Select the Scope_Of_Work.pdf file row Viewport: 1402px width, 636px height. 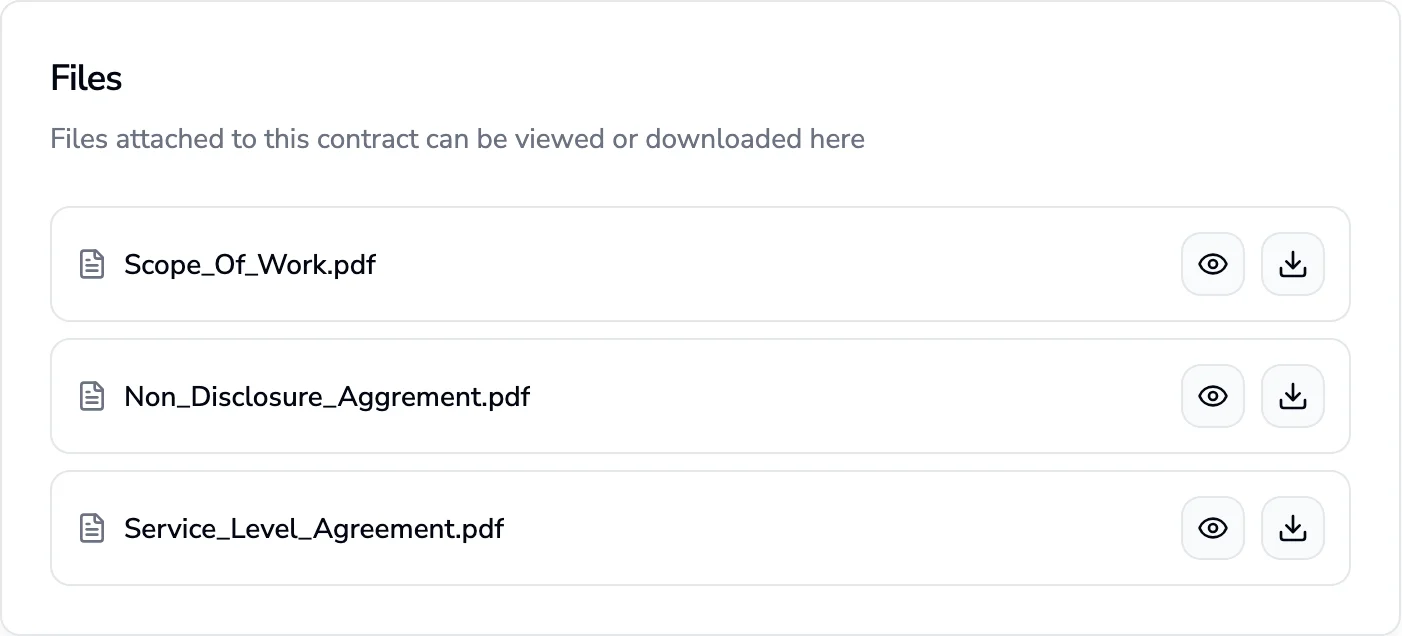(x=700, y=264)
